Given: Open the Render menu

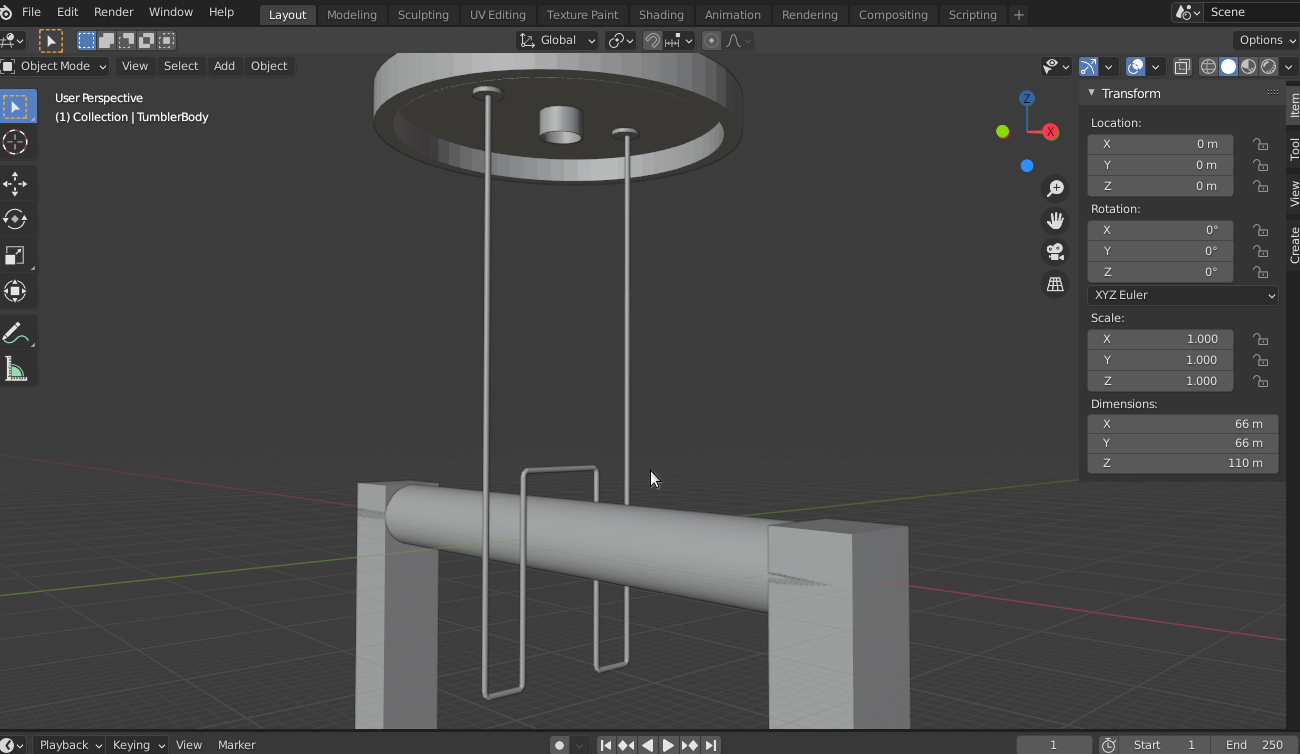Looking at the screenshot, I should (113, 12).
